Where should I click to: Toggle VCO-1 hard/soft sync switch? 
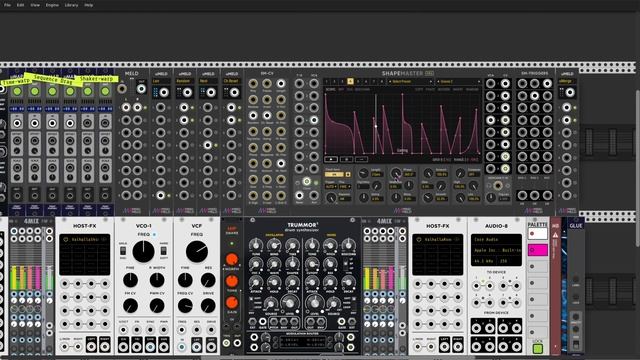click(x=164, y=251)
